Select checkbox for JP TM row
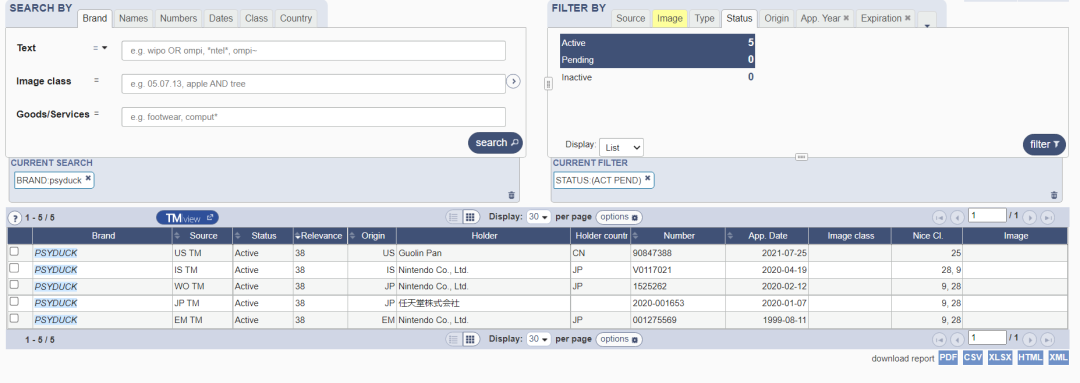1080x383 pixels. pos(14,302)
